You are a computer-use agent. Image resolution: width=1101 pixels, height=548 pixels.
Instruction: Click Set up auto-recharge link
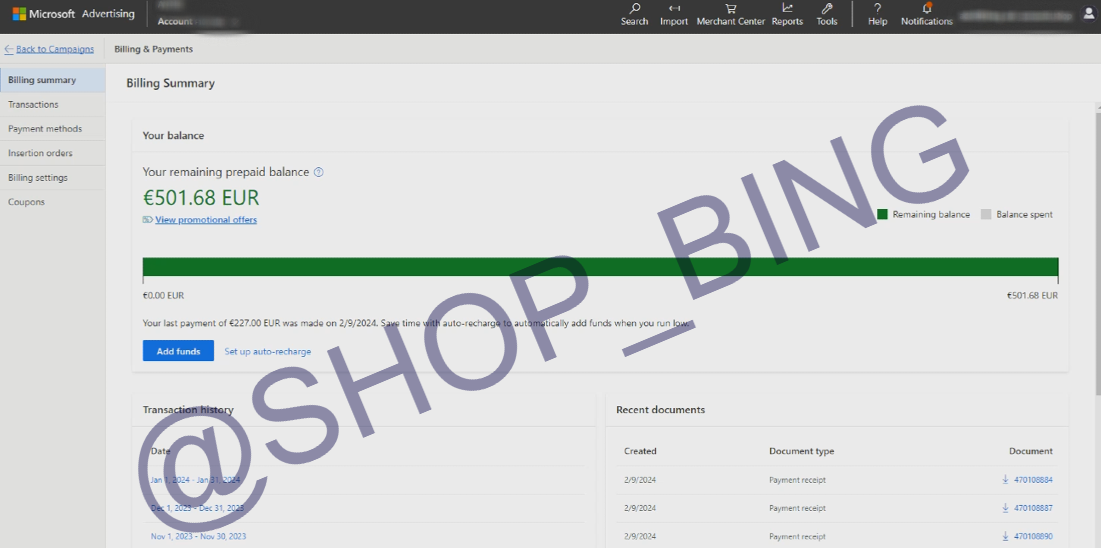[267, 352]
